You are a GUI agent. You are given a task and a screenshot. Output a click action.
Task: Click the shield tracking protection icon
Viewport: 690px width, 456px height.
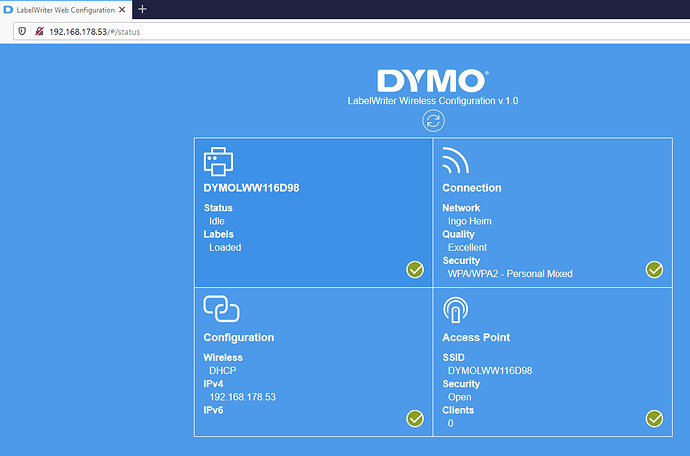[22, 31]
